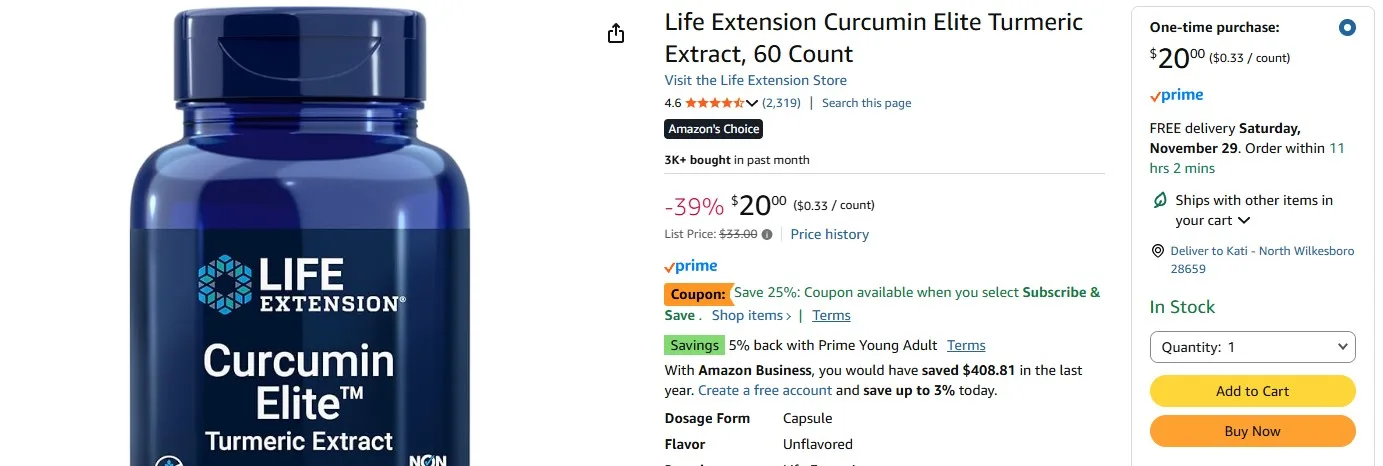Image resolution: width=1383 pixels, height=466 pixels.
Task: Click the star rating icons
Action: [x=714, y=103]
